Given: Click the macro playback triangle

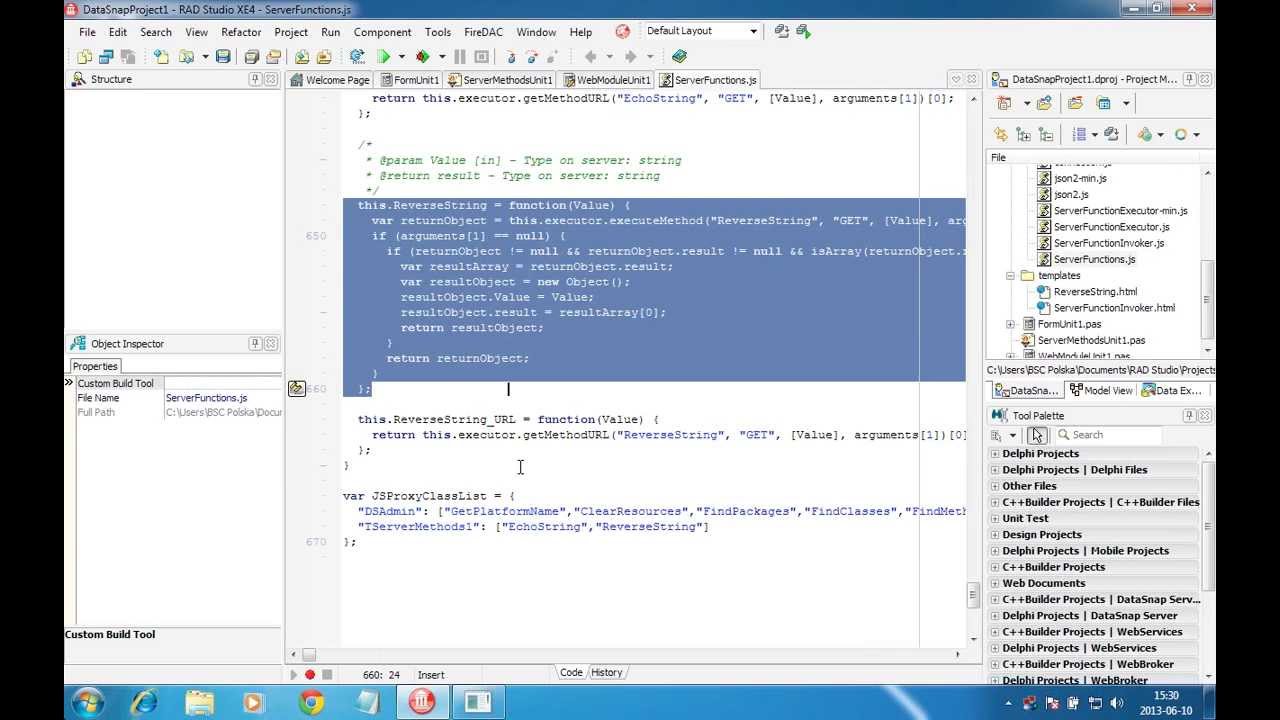Looking at the screenshot, I should tap(294, 675).
